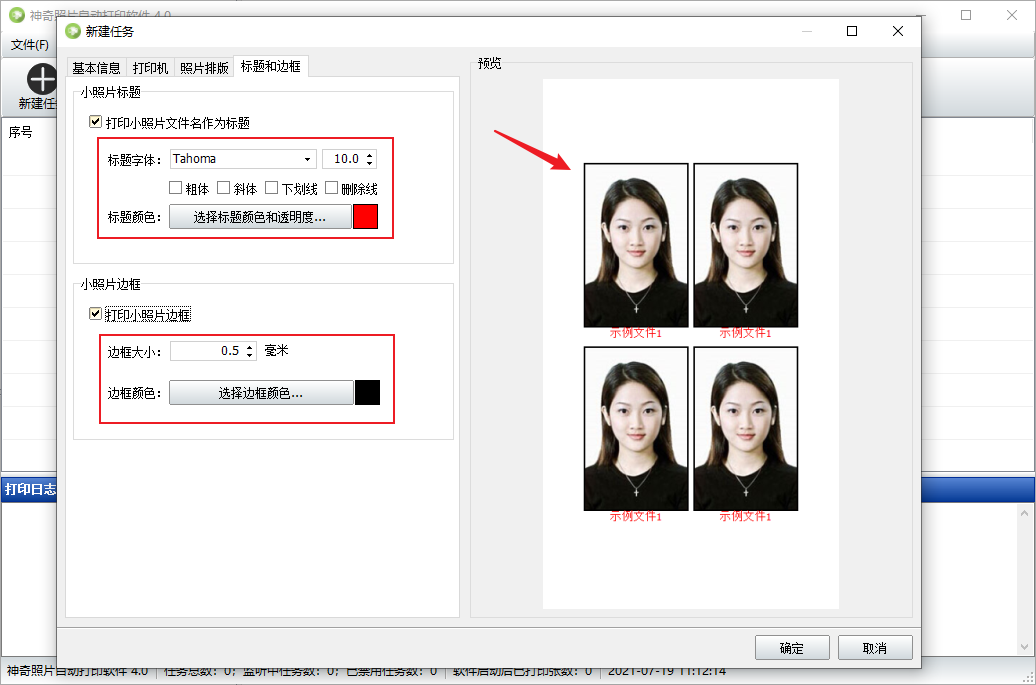The height and width of the screenshot is (685, 1036).
Task: Click the red title color swatch
Action: [x=365, y=217]
